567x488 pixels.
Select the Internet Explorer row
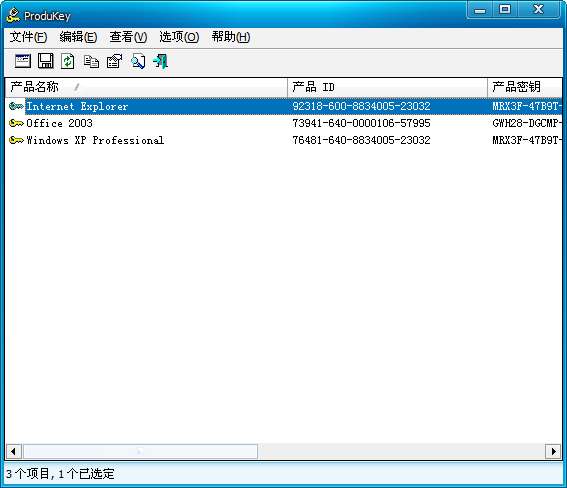pos(284,106)
